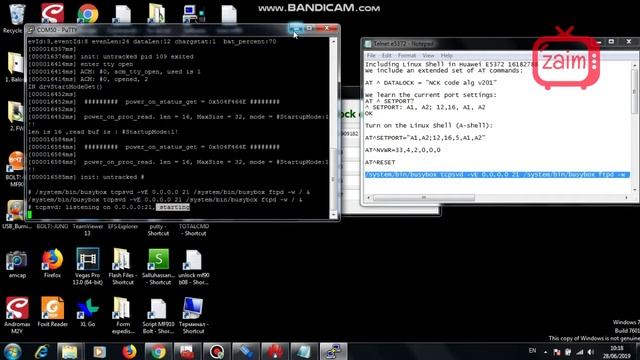Image resolution: width=640 pixels, height=360 pixels.
Task: Click the PuTTY taskbar button
Action: tap(333, 351)
